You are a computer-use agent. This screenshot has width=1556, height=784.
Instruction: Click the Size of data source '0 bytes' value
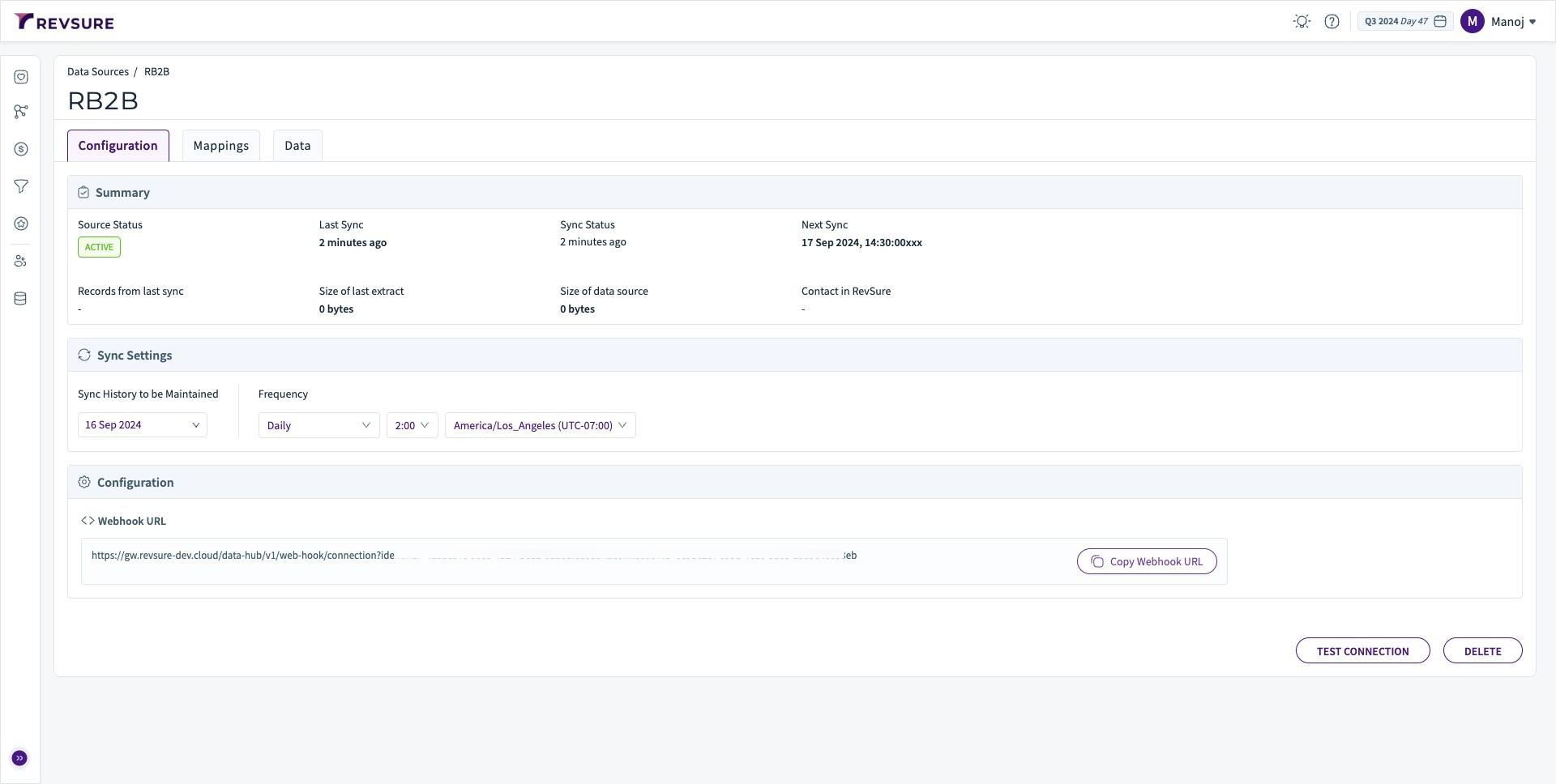click(577, 309)
